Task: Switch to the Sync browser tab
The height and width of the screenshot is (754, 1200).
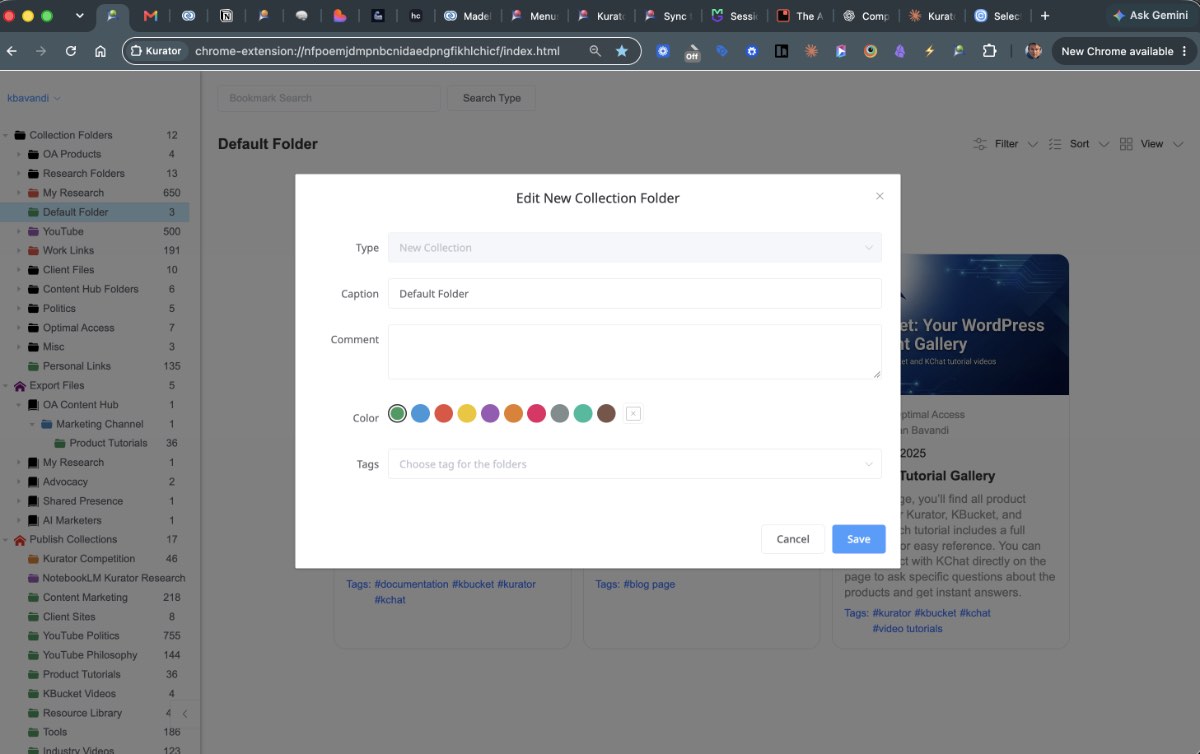Action: (x=667, y=16)
